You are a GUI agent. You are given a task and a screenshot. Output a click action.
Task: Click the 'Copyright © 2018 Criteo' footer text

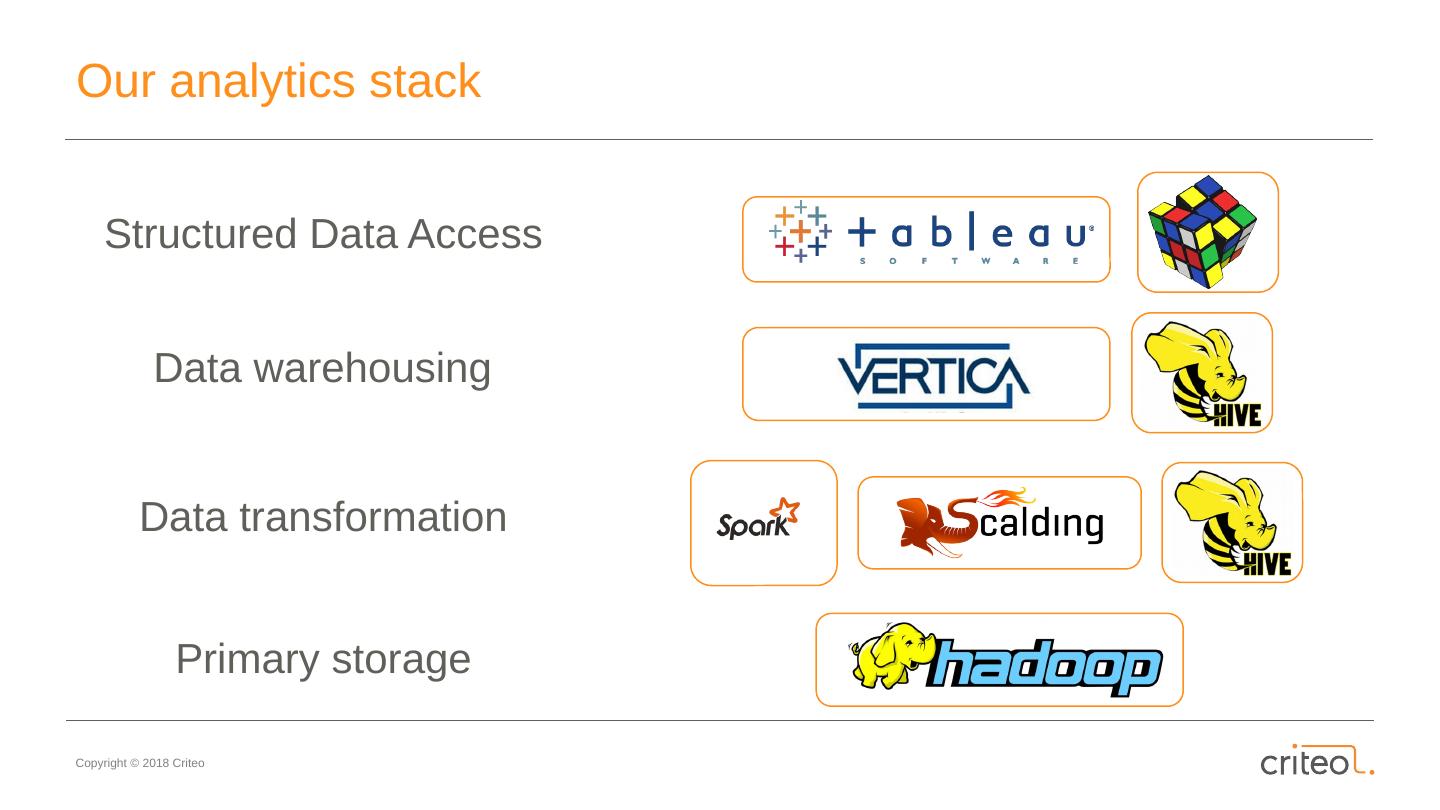pos(140,763)
